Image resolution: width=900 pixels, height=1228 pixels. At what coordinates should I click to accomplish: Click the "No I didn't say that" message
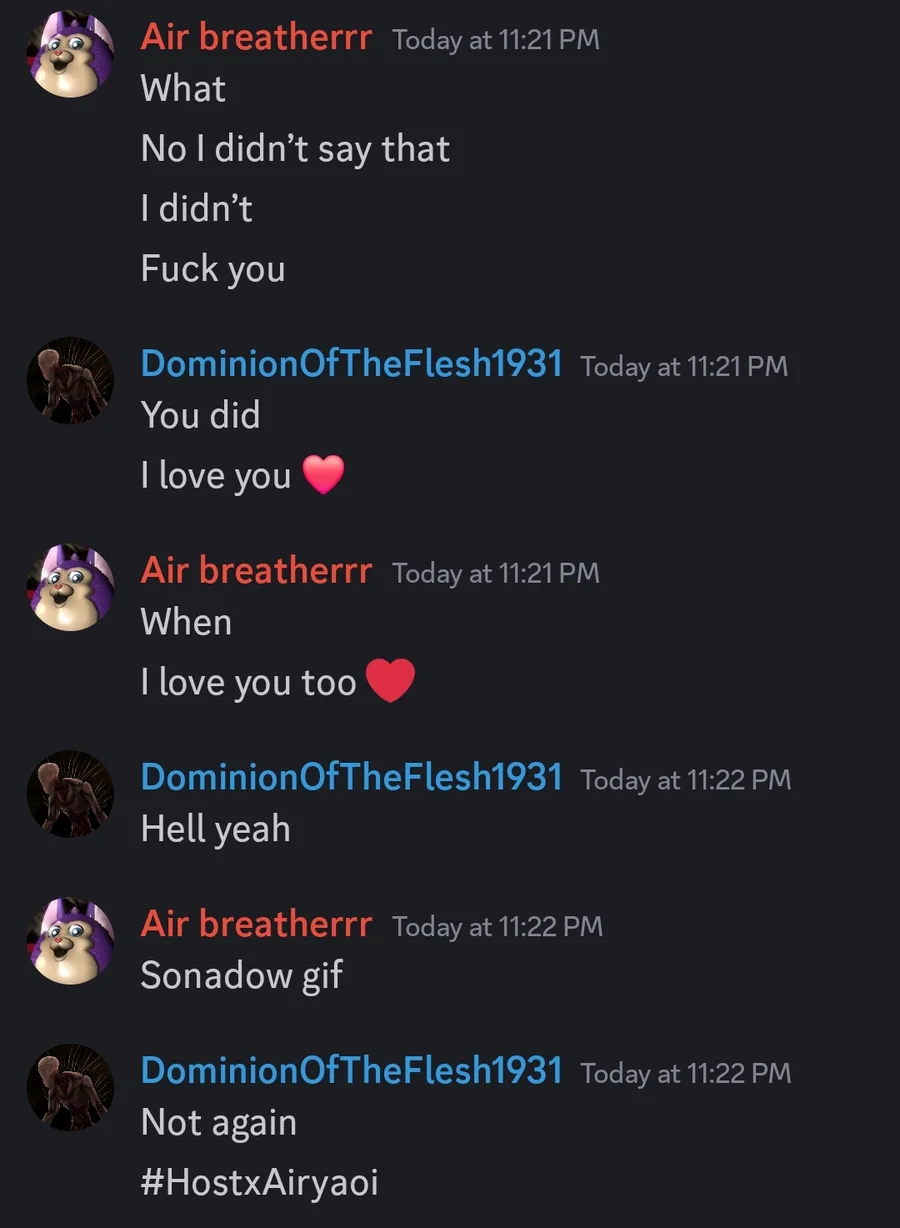click(x=295, y=149)
